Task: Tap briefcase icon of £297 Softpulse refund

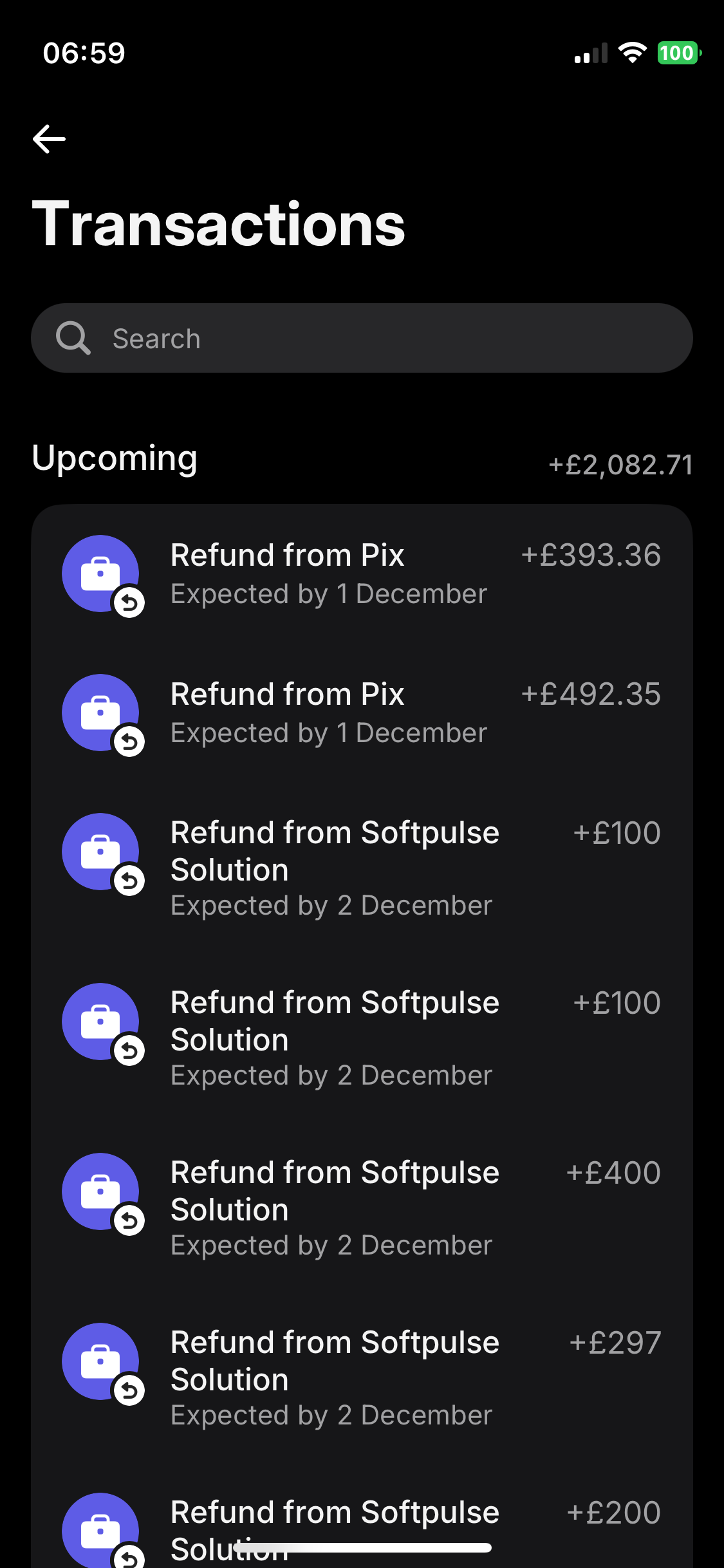Action: pos(100,1361)
